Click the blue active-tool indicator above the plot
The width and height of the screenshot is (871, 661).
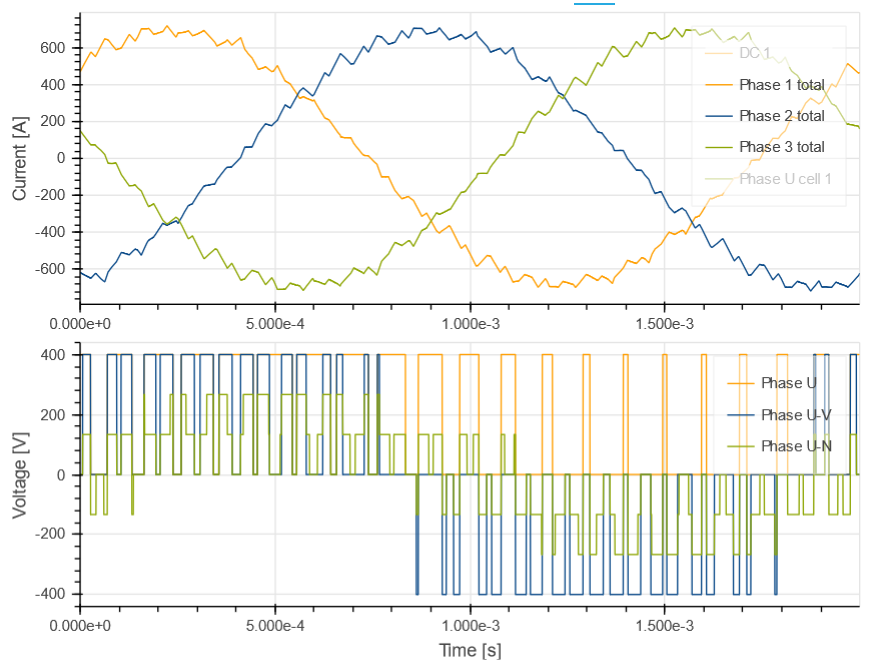[594, 3]
